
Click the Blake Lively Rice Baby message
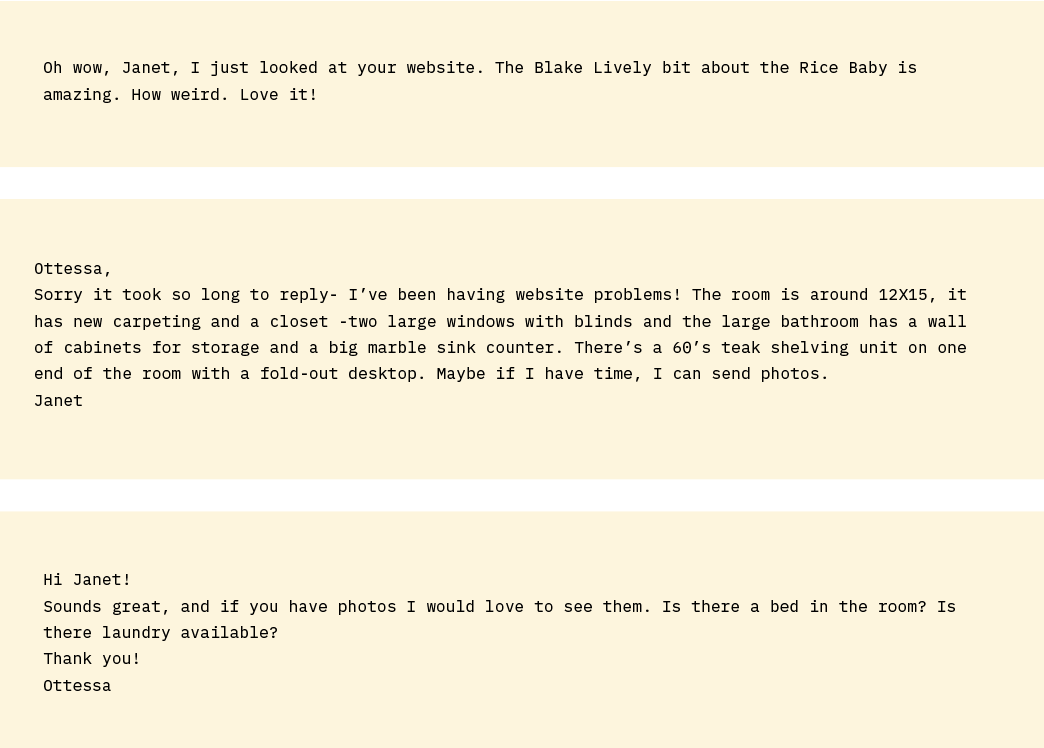480,81
